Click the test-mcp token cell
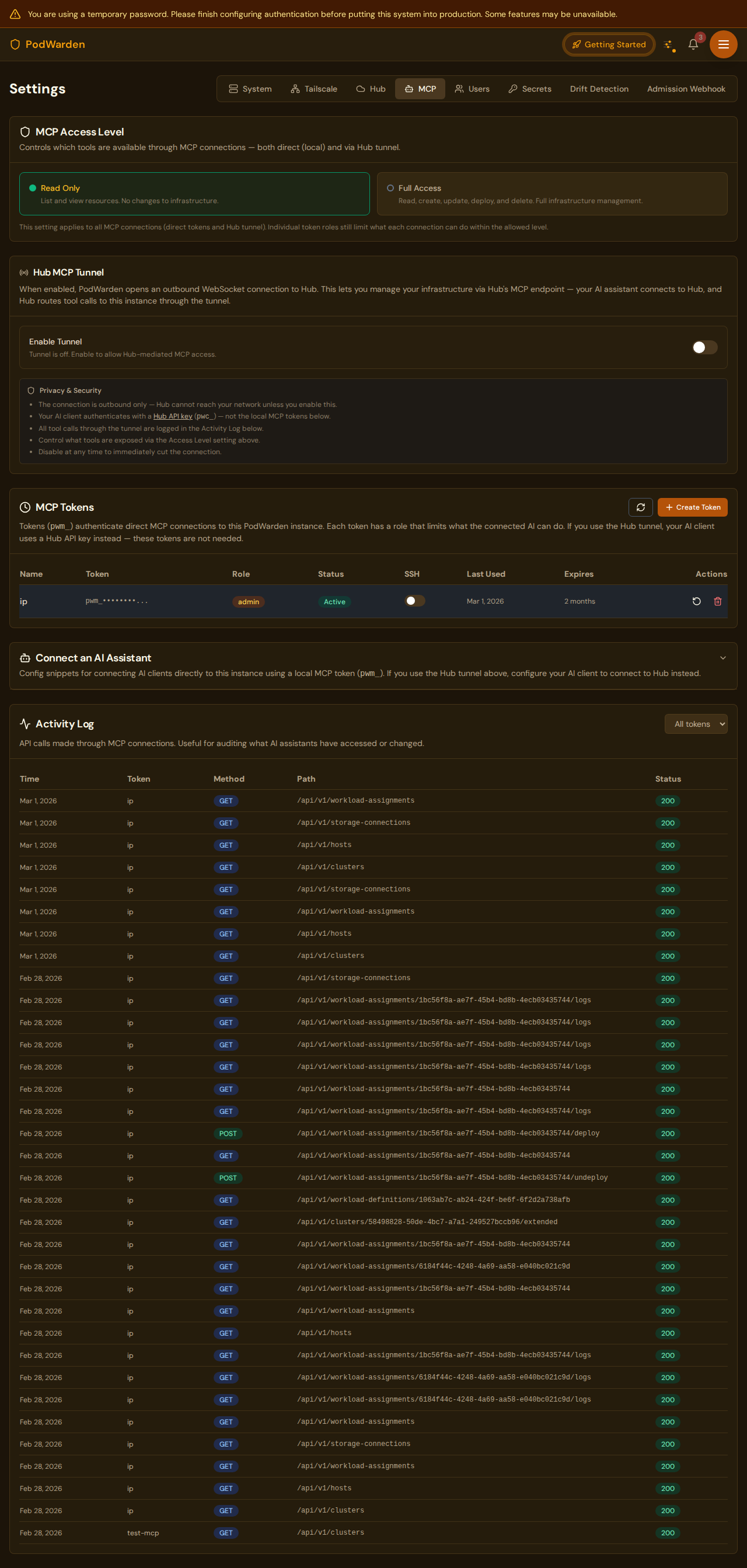Viewport: 747px width, 1568px height. (143, 1533)
